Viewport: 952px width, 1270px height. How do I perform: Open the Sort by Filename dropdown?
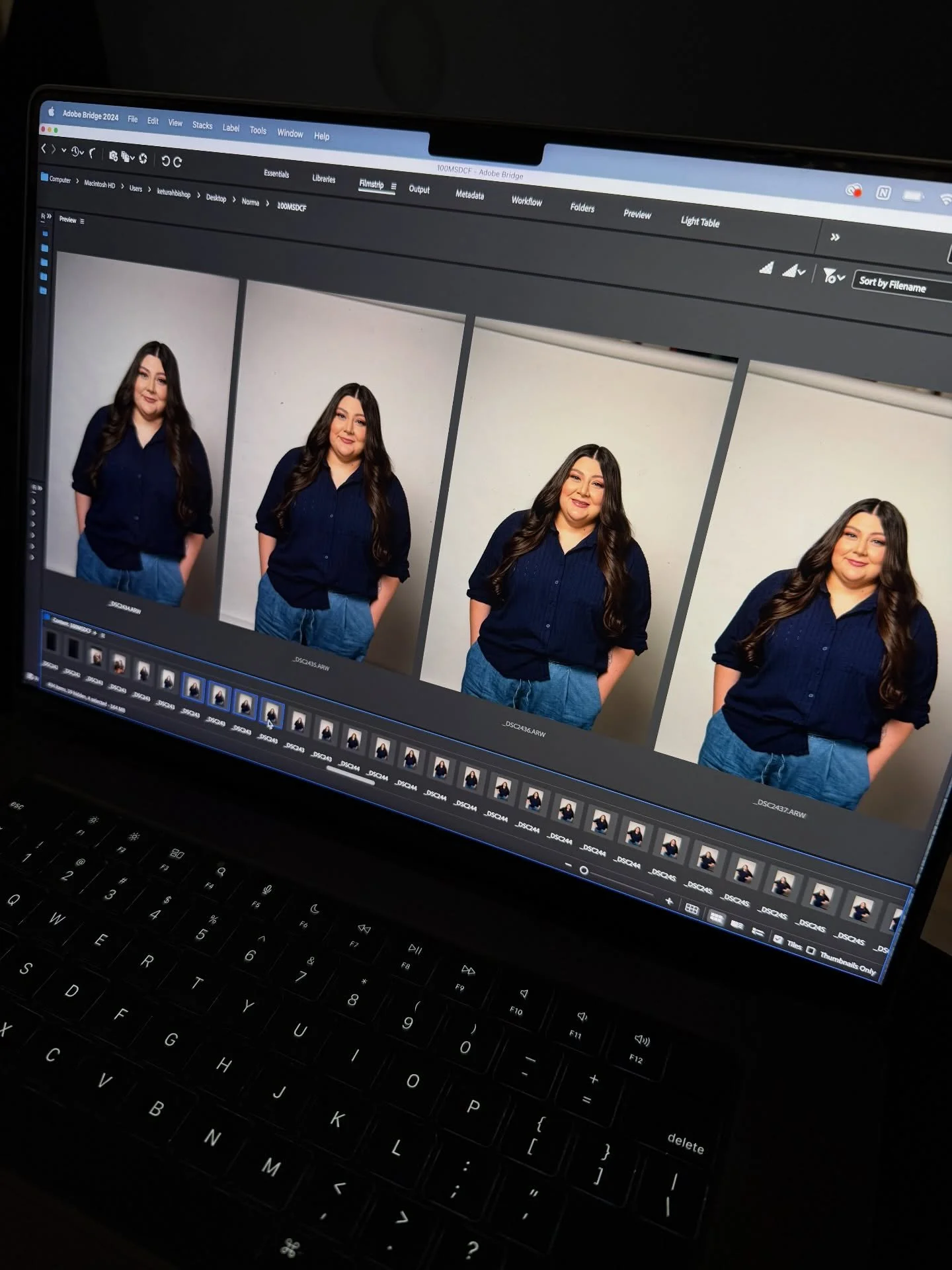[x=902, y=286]
